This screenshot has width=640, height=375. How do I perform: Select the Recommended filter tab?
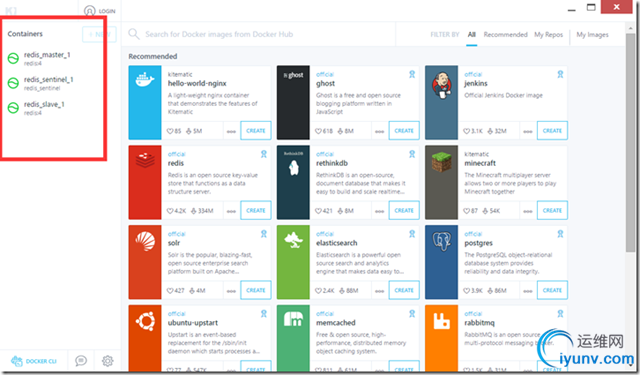(x=505, y=35)
